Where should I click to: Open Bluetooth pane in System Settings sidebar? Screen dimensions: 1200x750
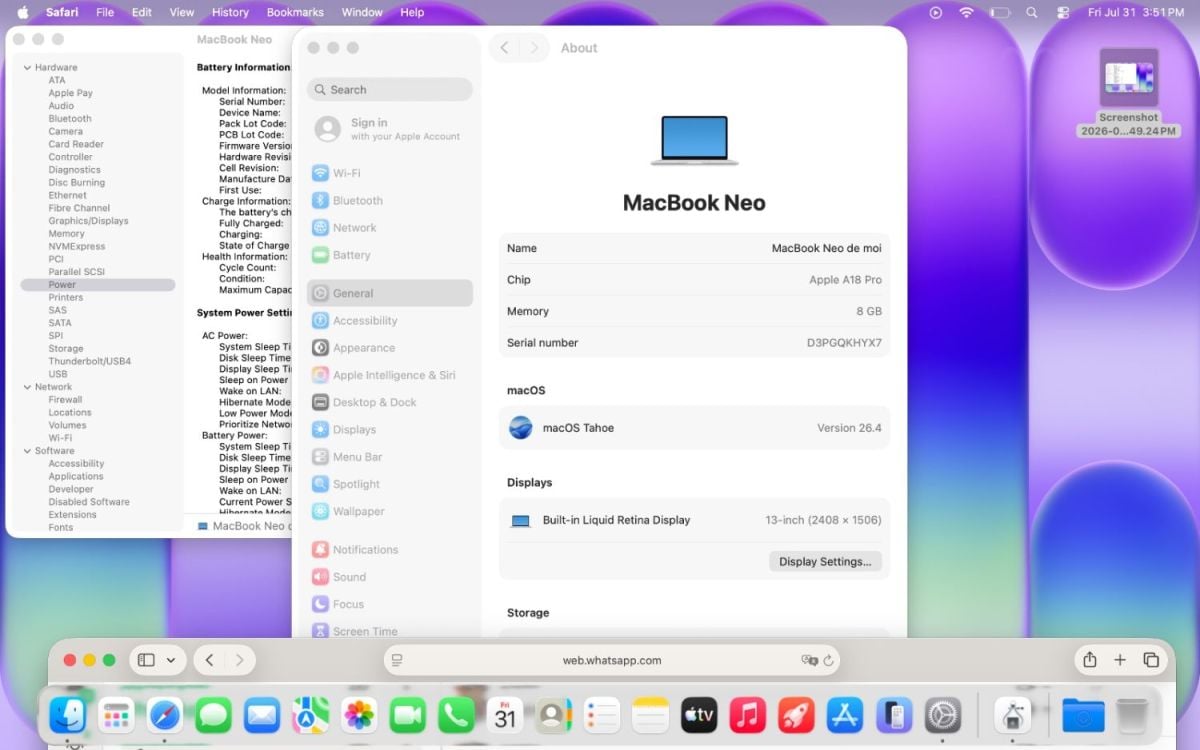pos(389,200)
